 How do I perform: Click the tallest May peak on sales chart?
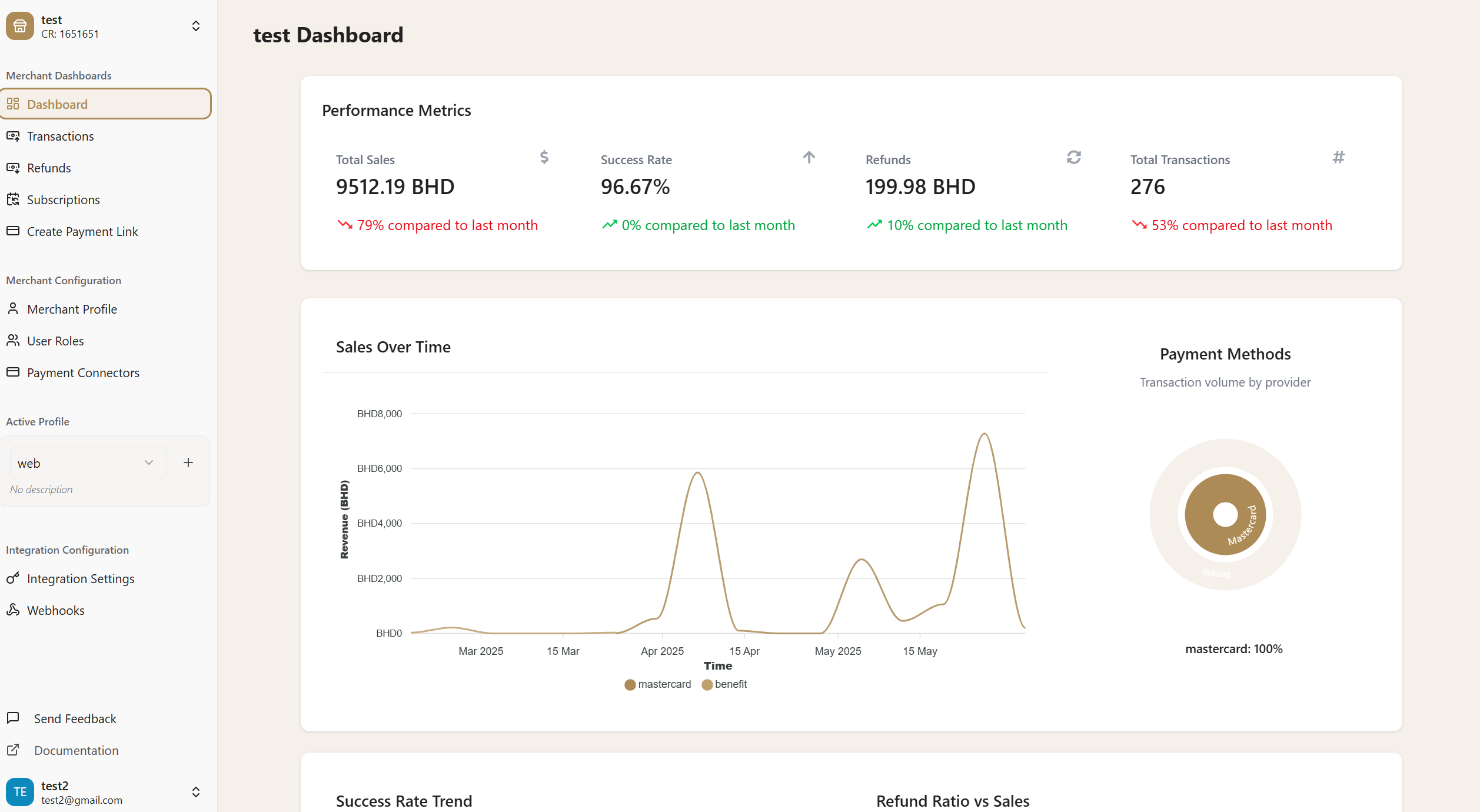click(x=984, y=434)
